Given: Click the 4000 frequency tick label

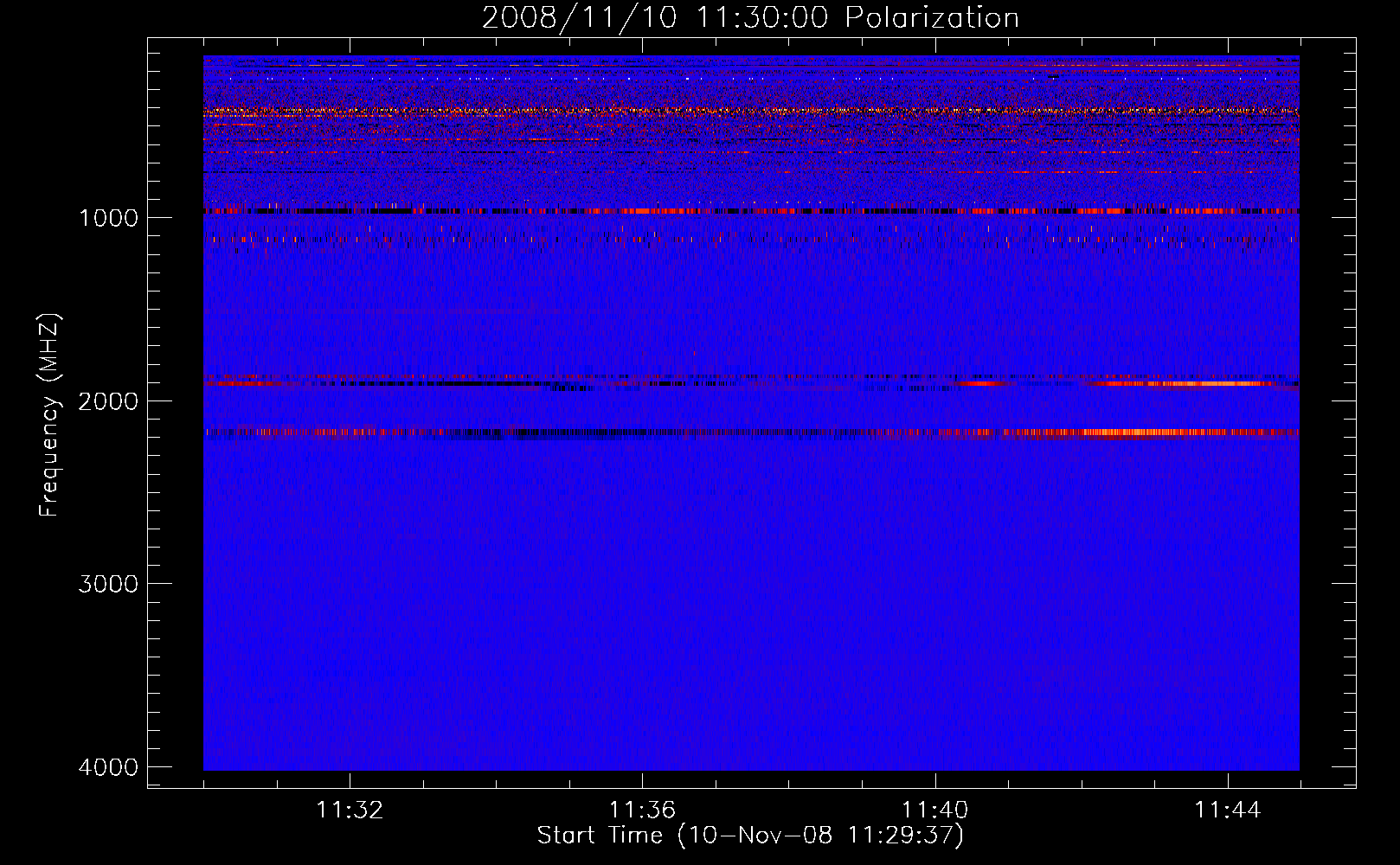Looking at the screenshot, I should point(108,767).
